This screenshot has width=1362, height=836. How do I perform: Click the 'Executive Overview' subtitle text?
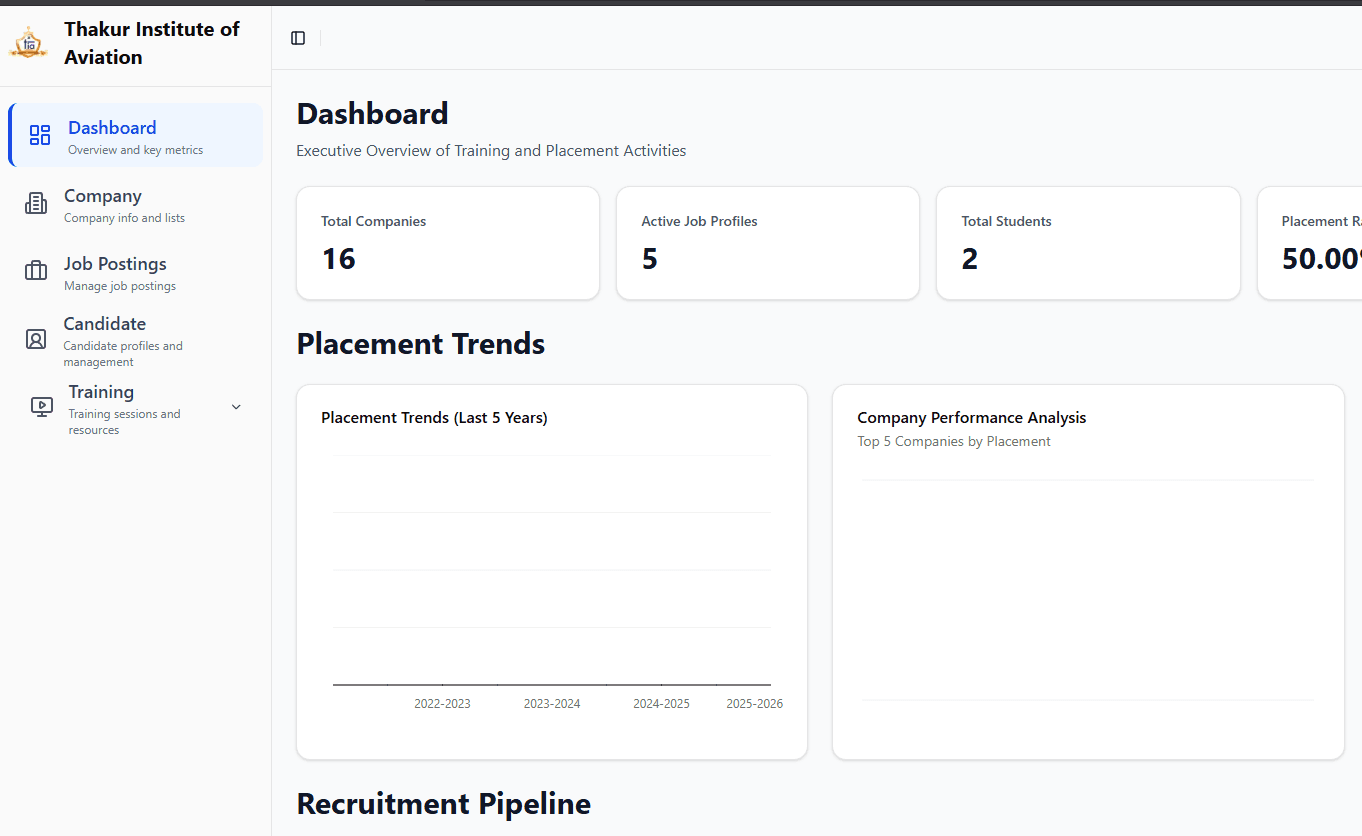[x=492, y=151]
